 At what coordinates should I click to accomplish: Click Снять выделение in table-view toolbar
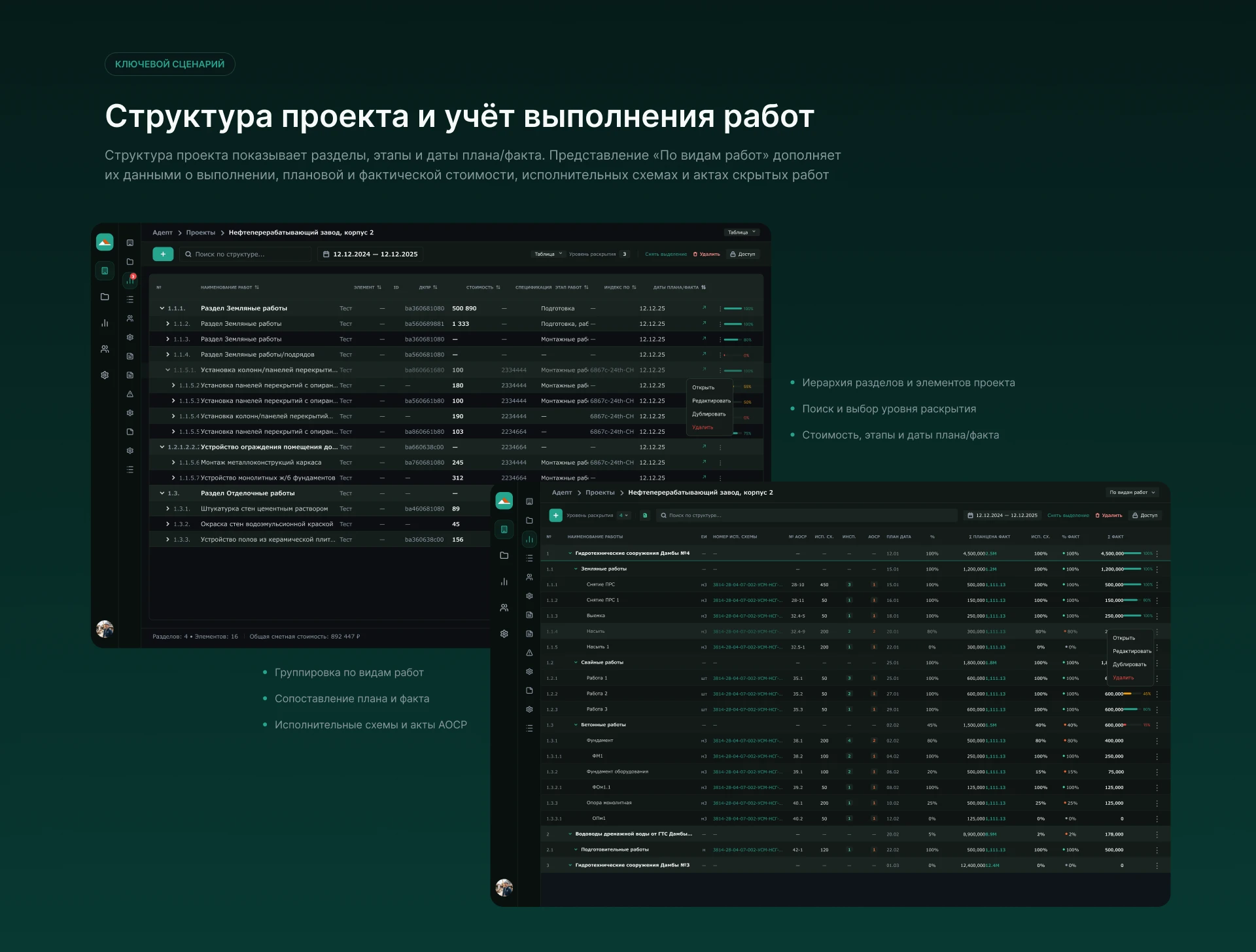(x=666, y=254)
